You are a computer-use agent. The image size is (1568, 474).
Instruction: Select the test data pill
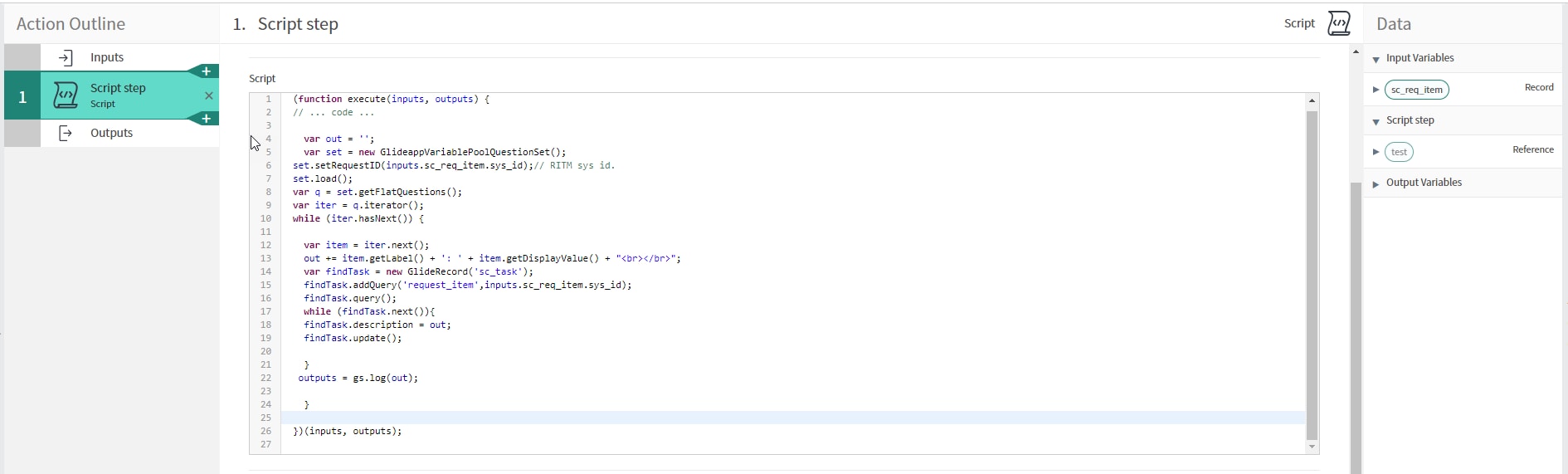tap(1400, 152)
